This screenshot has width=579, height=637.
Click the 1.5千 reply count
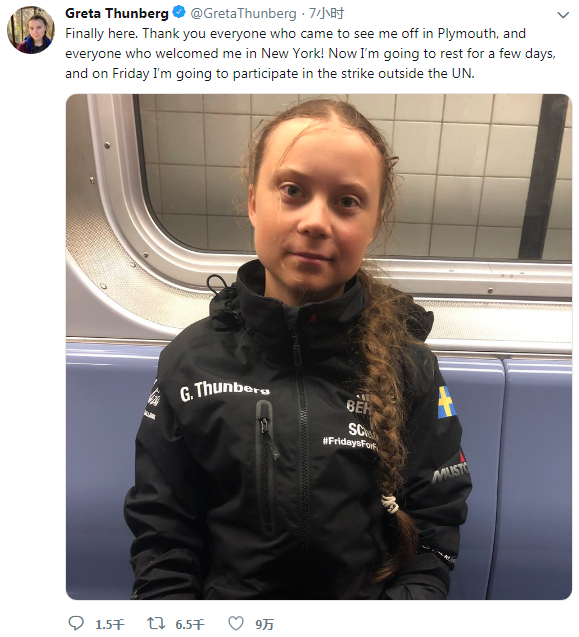point(110,624)
